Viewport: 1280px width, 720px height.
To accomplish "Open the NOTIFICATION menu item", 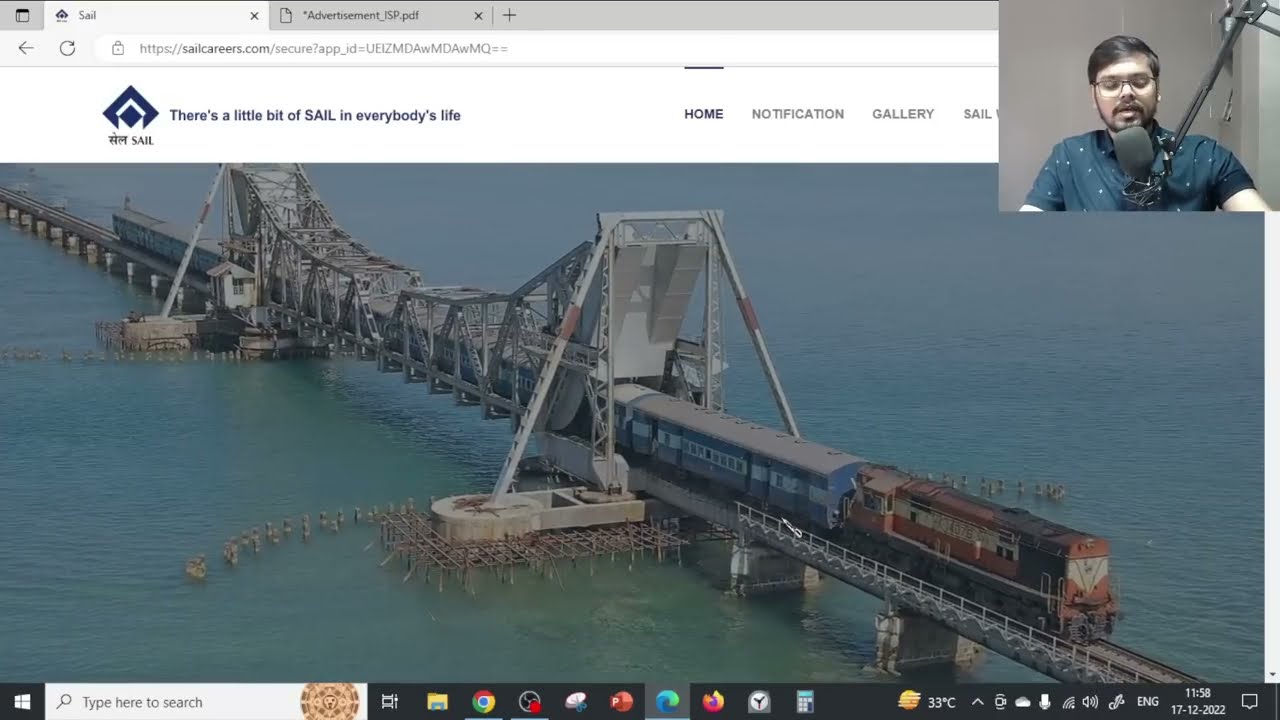I will [x=797, y=114].
